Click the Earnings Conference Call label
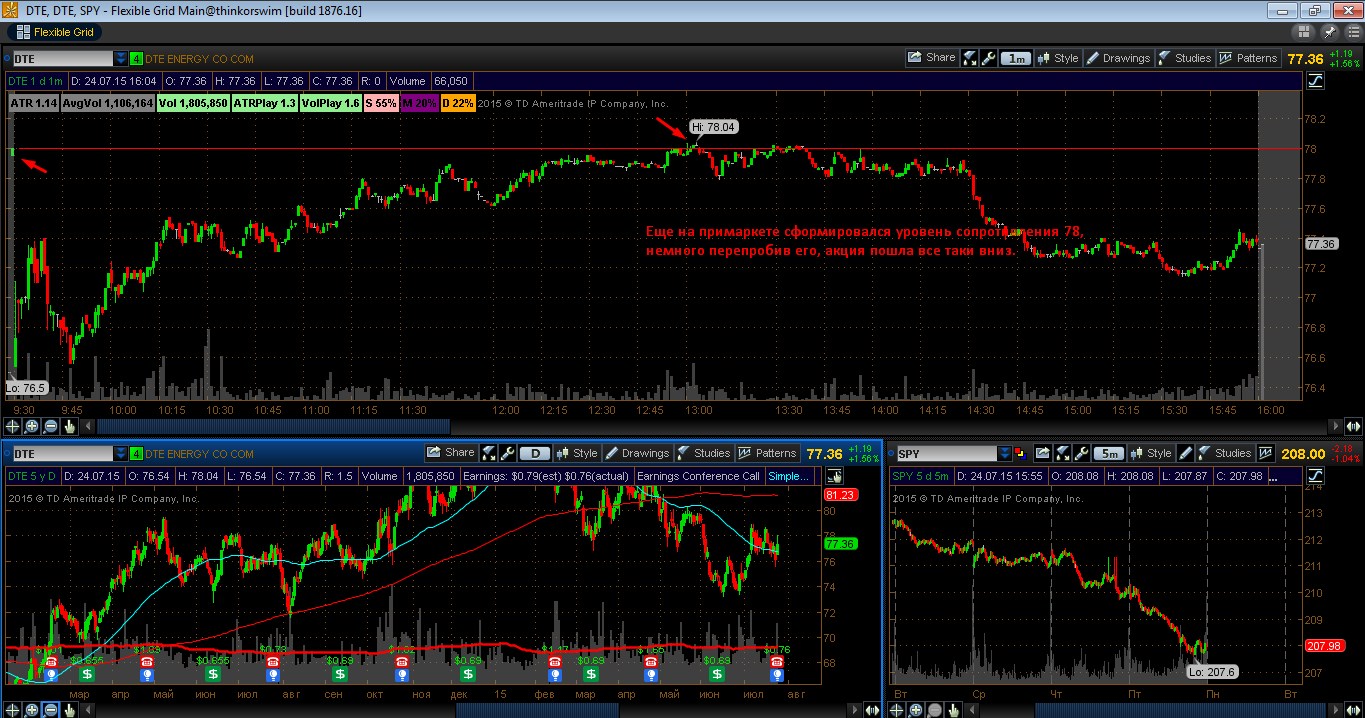The image size is (1365, 718). (697, 476)
